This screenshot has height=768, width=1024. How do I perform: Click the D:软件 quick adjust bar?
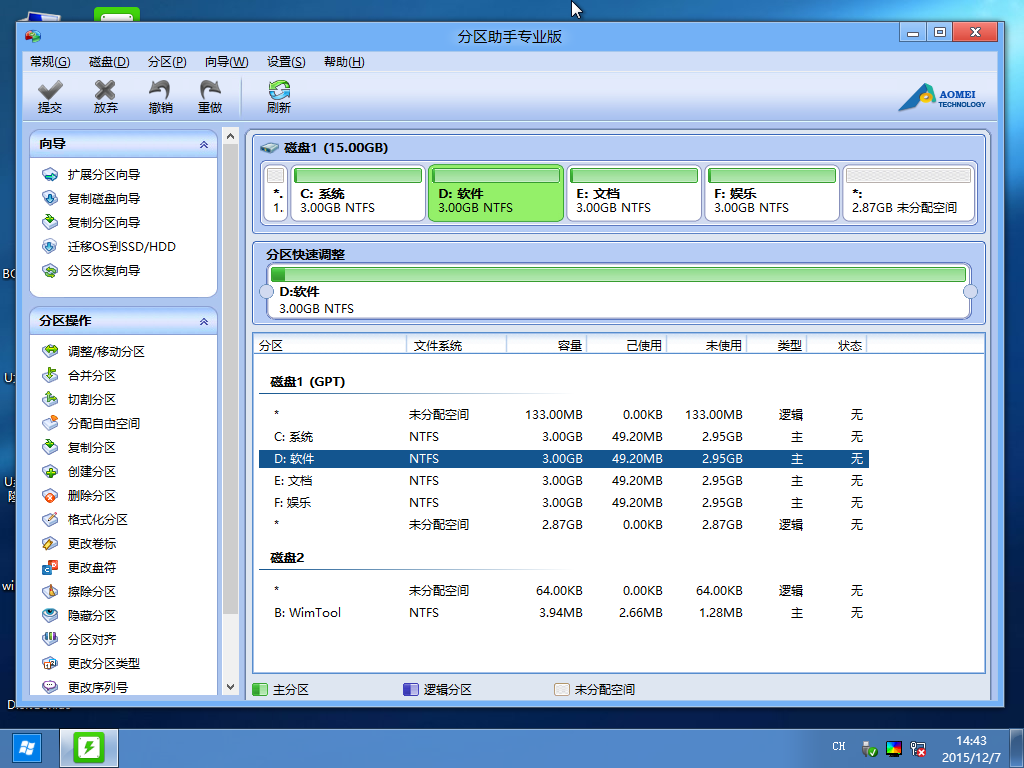pyautogui.click(x=618, y=291)
